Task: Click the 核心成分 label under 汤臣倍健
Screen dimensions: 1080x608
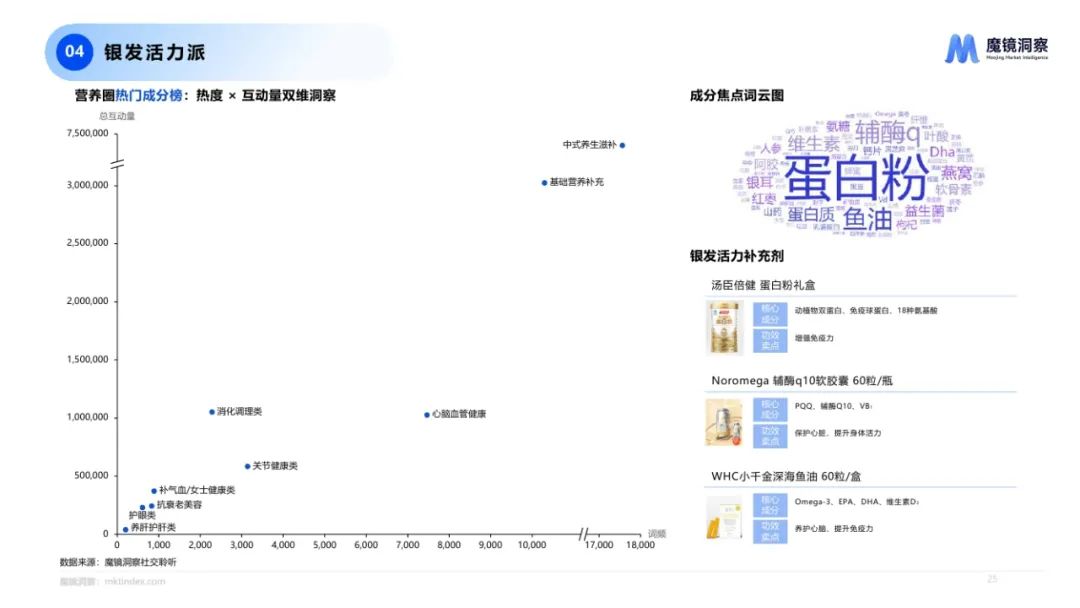Action: point(770,314)
